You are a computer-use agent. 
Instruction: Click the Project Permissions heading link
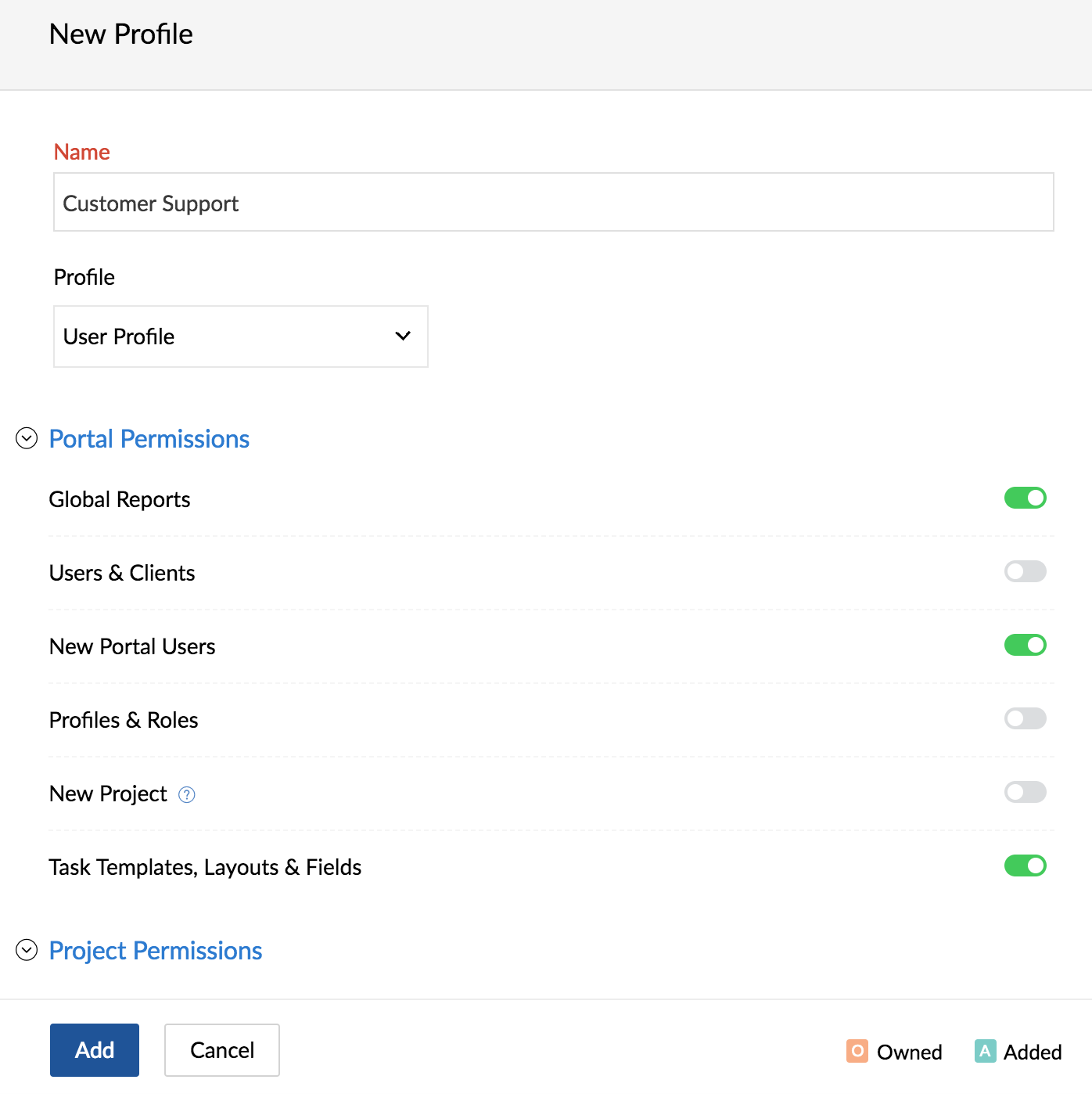coord(156,951)
